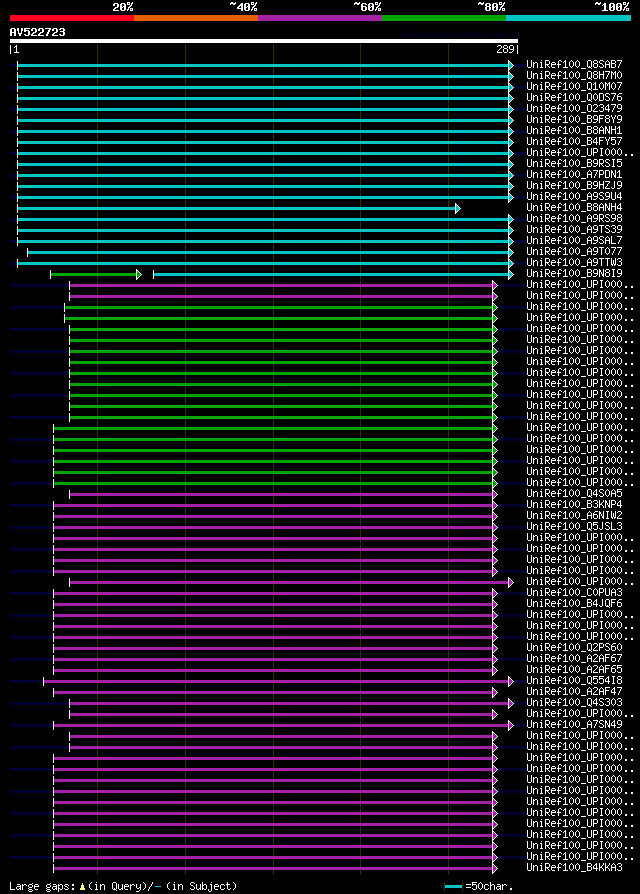Click the short green segment in B9N8I9 row
This screenshot has height=894, width=640.
tap(96, 275)
